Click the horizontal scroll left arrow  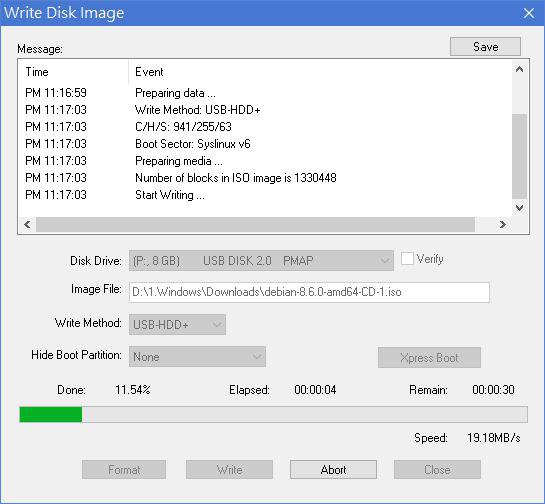[27, 225]
